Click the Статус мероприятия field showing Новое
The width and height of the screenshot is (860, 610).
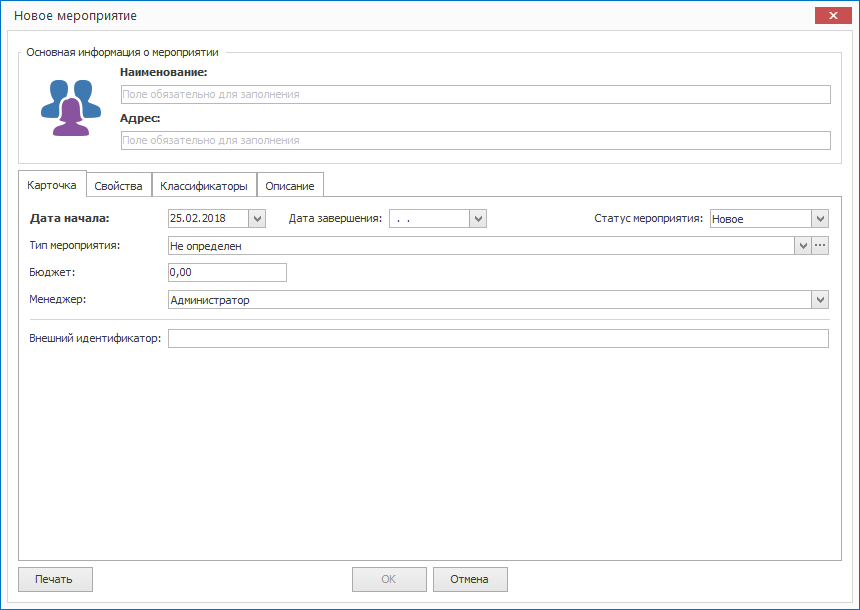tap(761, 219)
